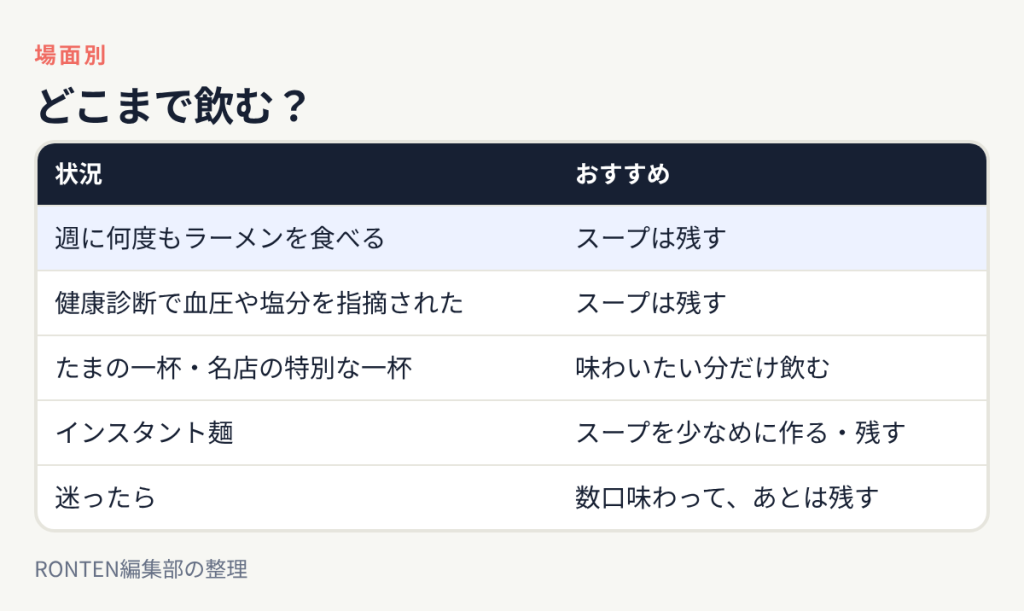Click スープは残す in the highlighted row

650,238
